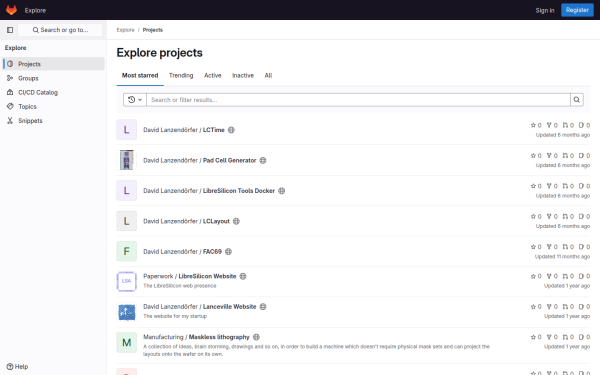Switch to the Trending tab

pos(181,75)
